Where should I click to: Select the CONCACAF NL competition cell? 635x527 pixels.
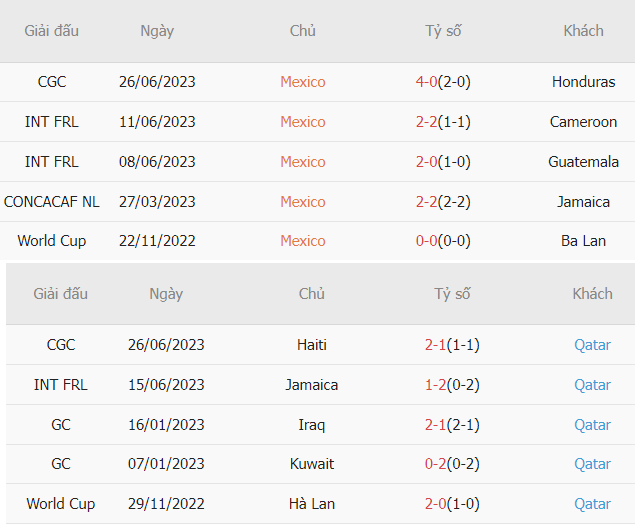pyautogui.click(x=51, y=202)
